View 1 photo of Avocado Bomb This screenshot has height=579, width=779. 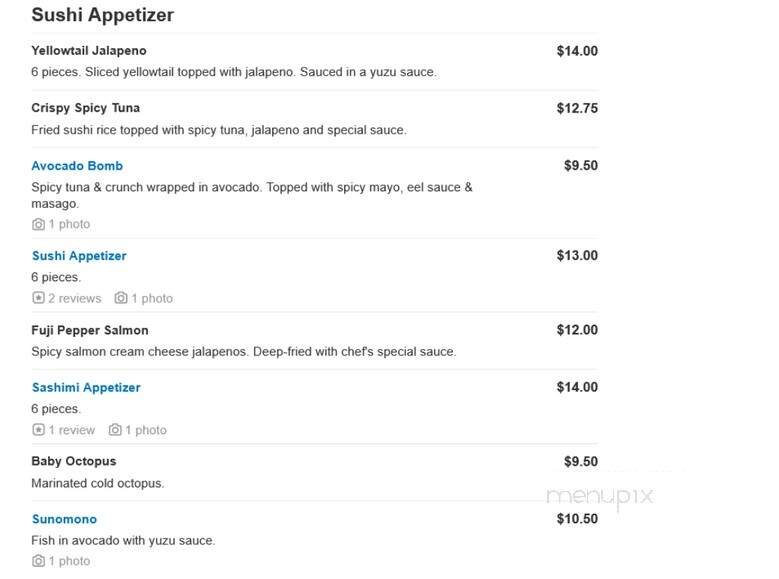69,225
